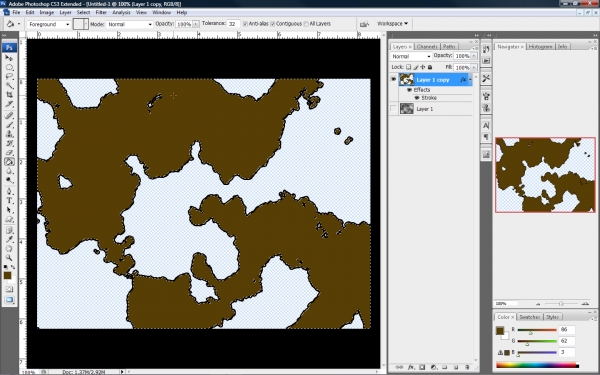Open the Filter menu
The height and width of the screenshot is (375, 600).
click(x=101, y=13)
